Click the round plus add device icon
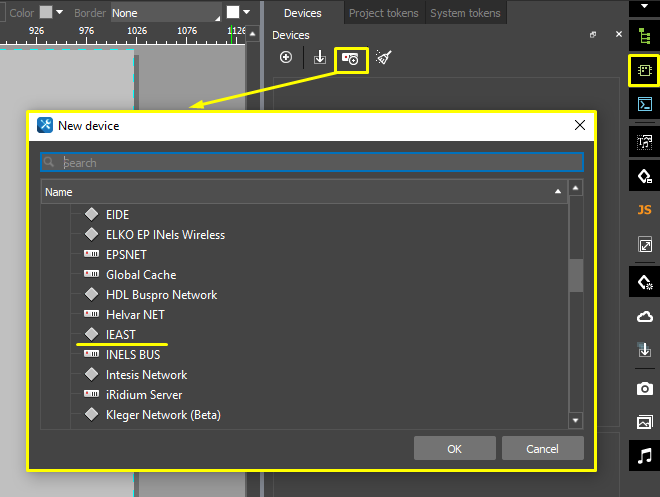Image resolution: width=660 pixels, height=497 pixels. (x=286, y=58)
